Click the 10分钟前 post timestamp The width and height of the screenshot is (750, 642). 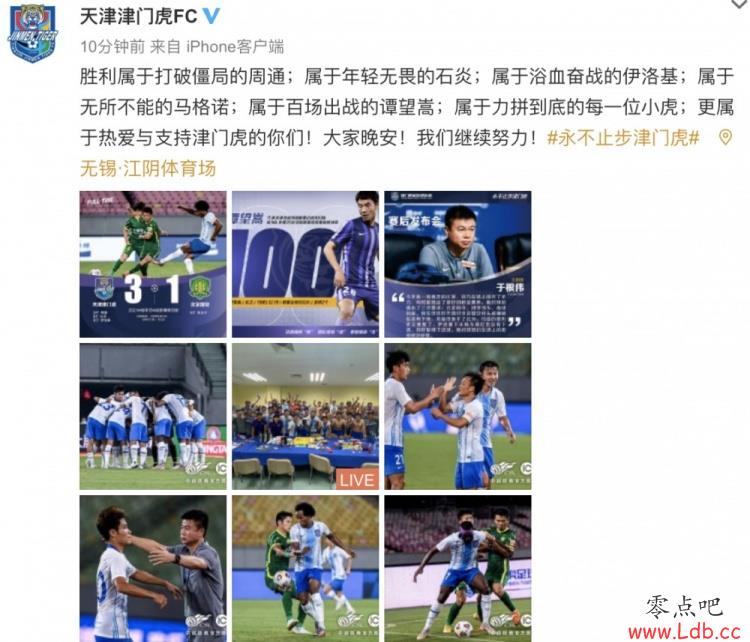tap(112, 47)
